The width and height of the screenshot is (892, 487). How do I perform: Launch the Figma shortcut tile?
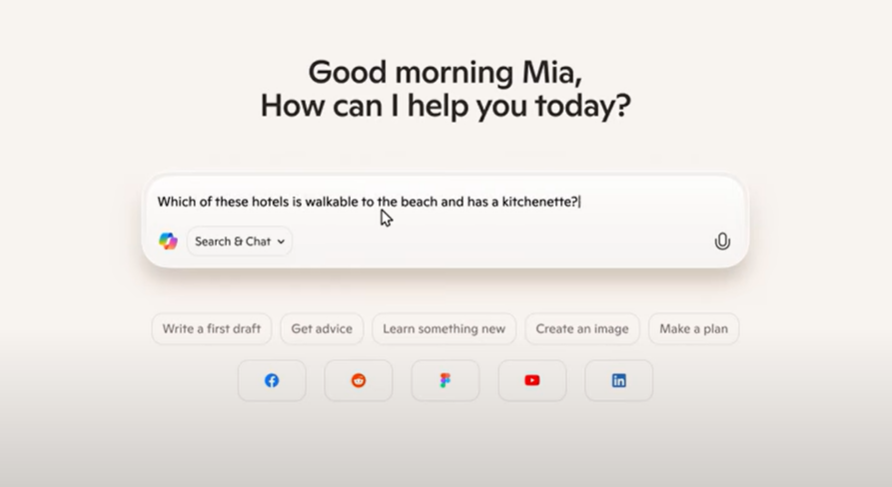(x=445, y=381)
